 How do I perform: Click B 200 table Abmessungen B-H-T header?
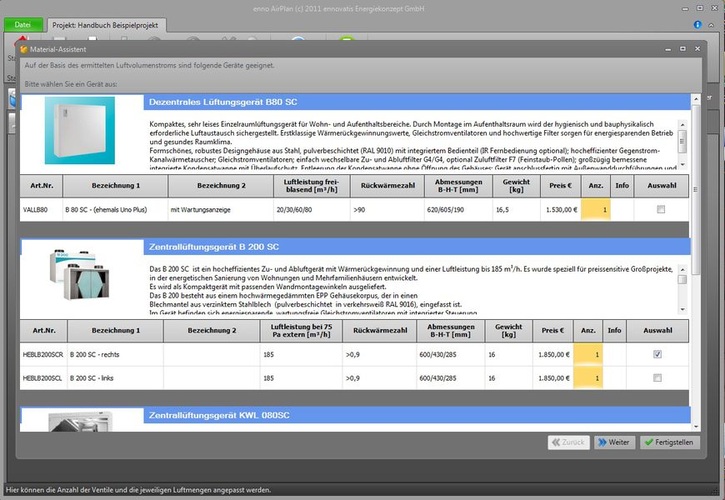tap(451, 330)
